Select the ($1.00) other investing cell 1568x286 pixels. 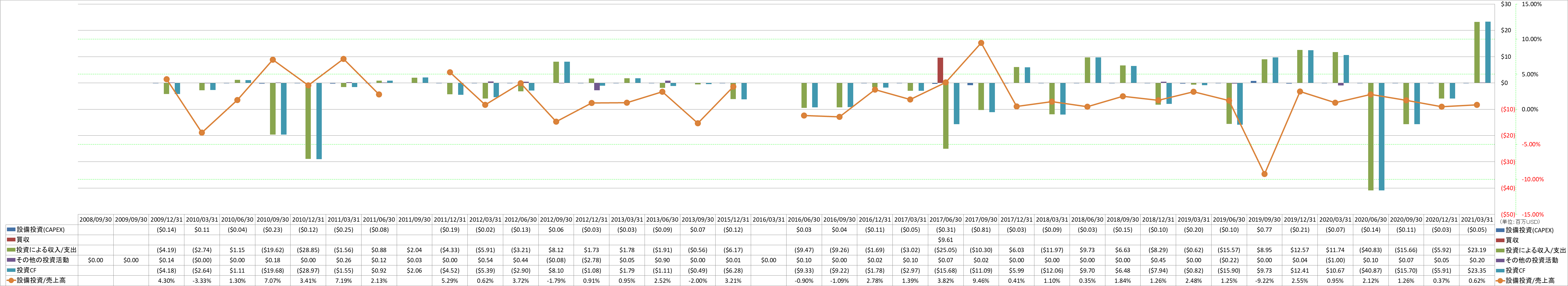pos(1335,260)
